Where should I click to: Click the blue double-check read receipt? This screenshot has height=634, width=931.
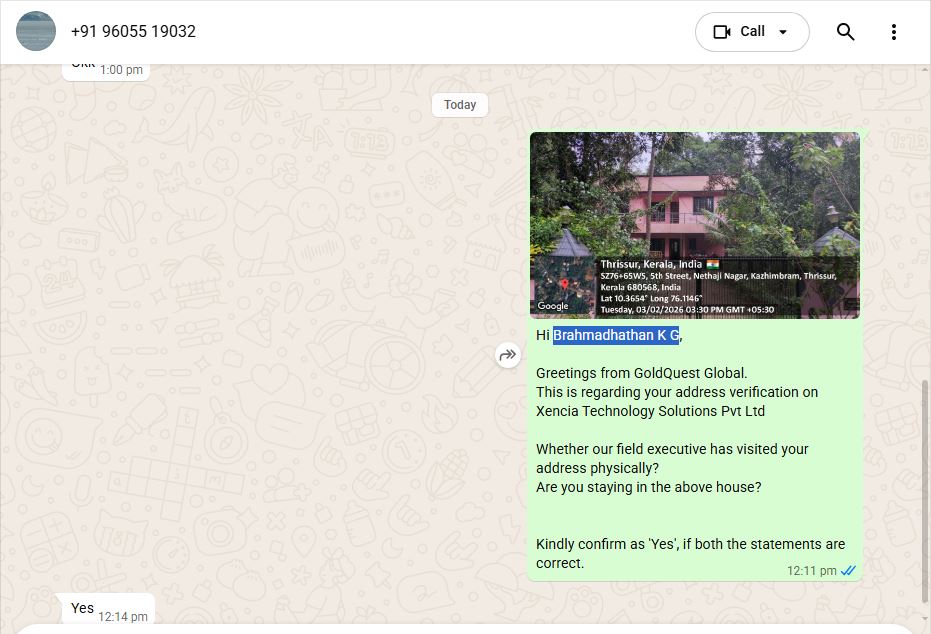(x=848, y=570)
